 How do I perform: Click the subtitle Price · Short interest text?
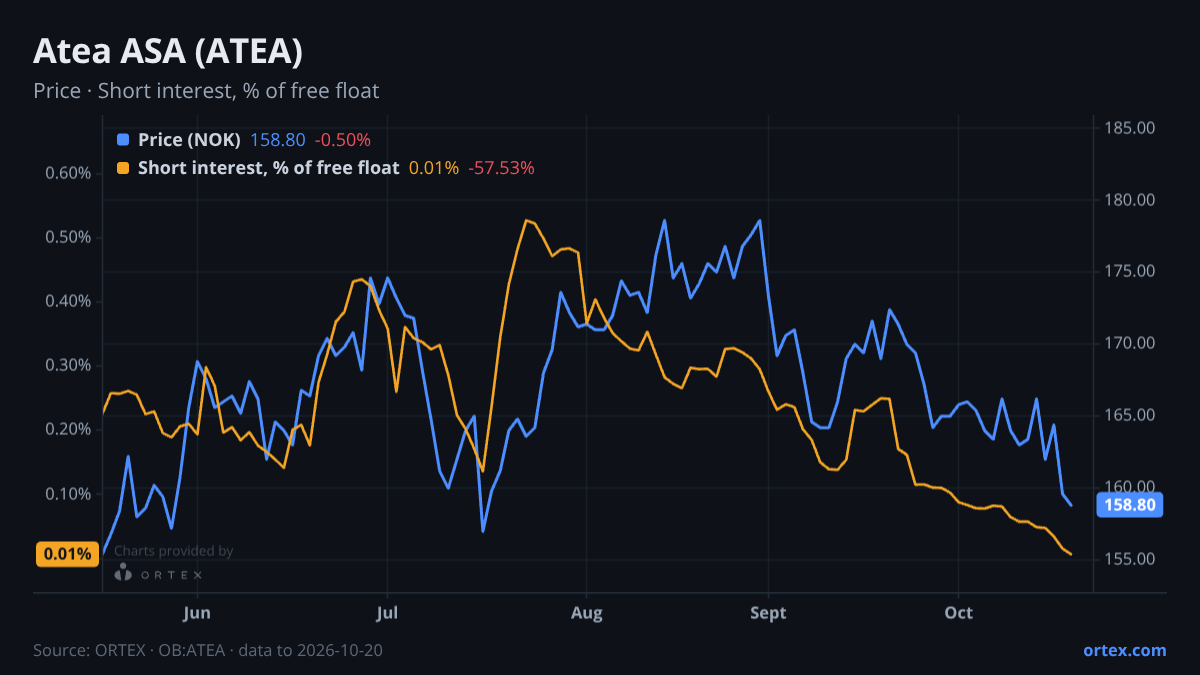[x=206, y=91]
